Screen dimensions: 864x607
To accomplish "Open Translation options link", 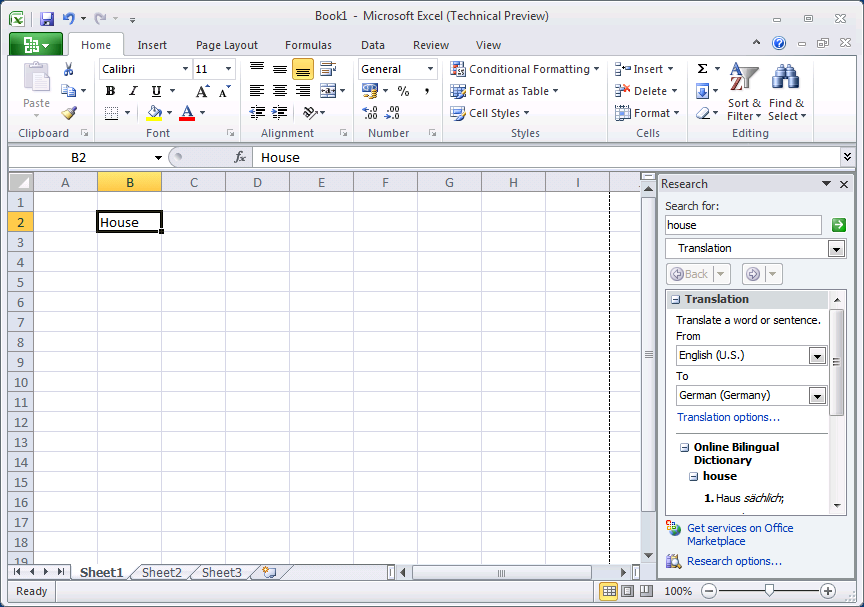I will pos(728,417).
